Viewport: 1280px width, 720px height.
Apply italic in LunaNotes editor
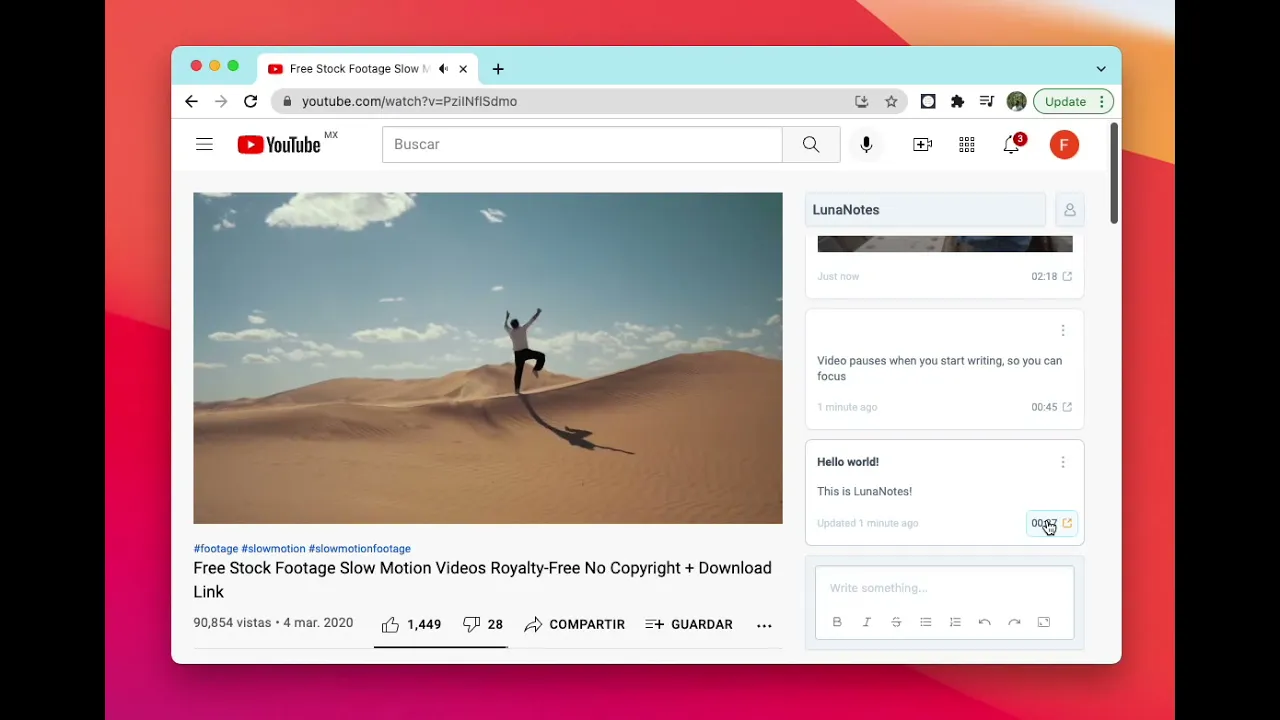pos(867,622)
